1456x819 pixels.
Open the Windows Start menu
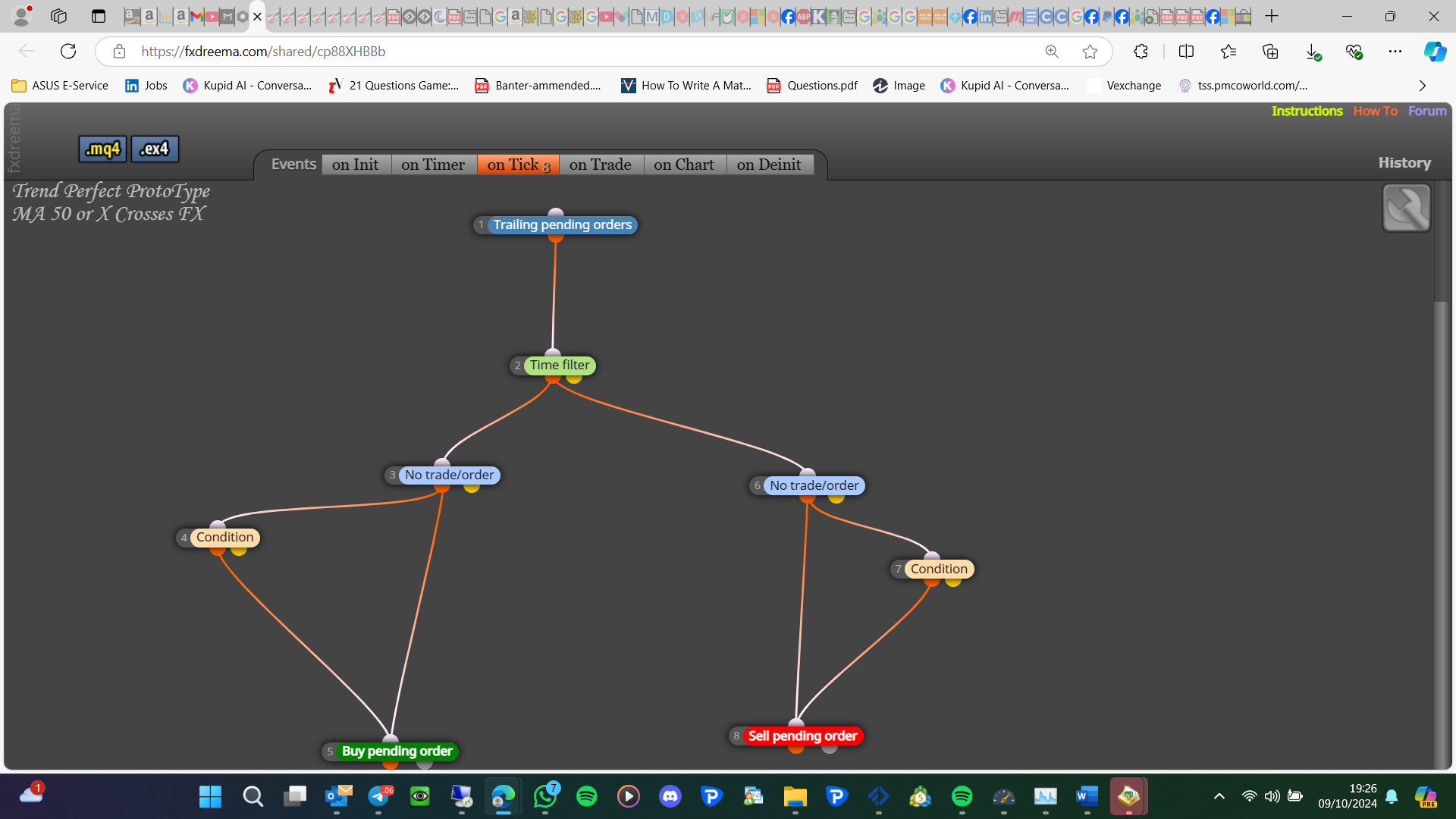click(210, 796)
